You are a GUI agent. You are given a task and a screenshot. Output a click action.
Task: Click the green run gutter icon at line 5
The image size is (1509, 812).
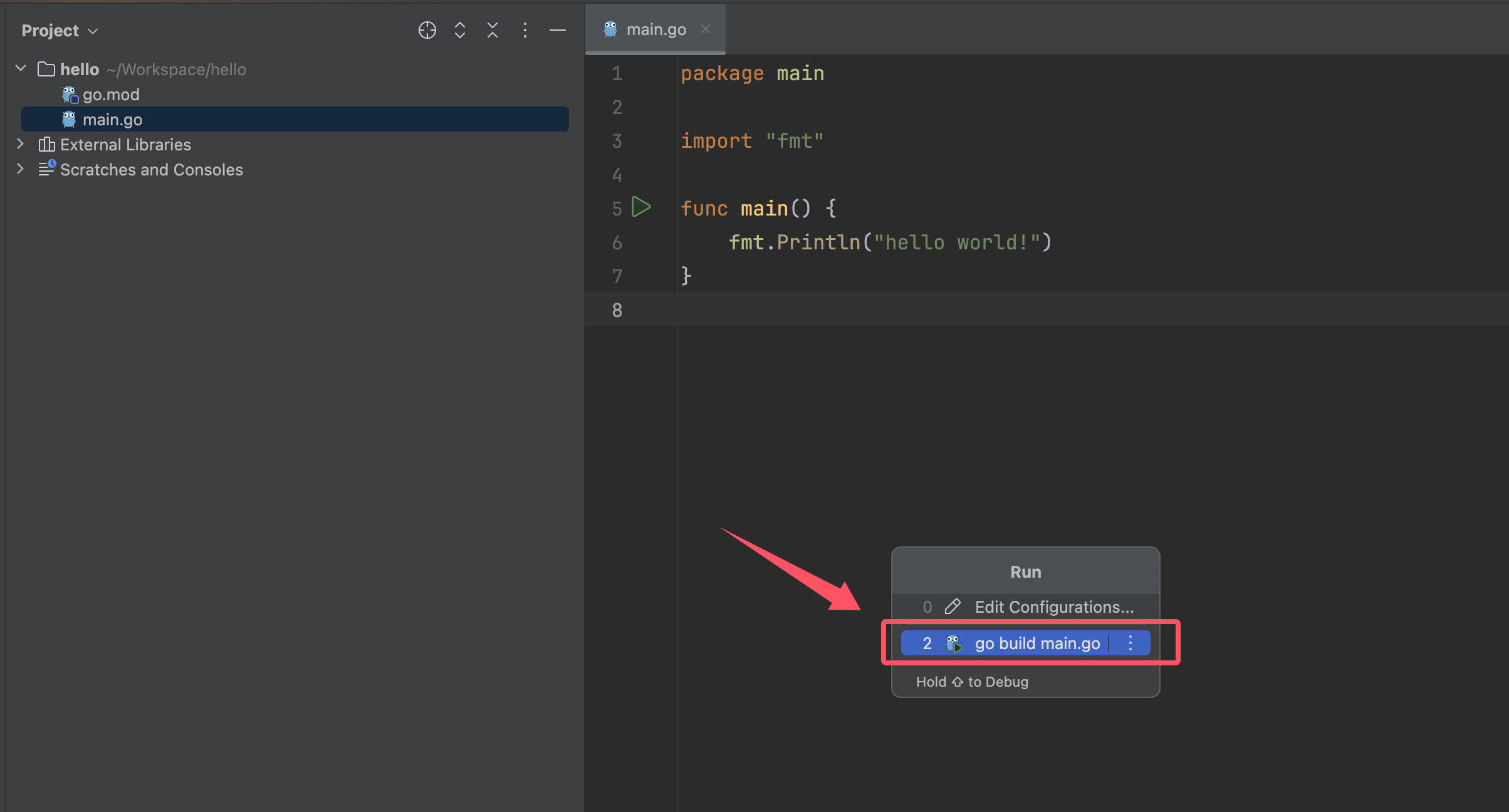(640, 207)
